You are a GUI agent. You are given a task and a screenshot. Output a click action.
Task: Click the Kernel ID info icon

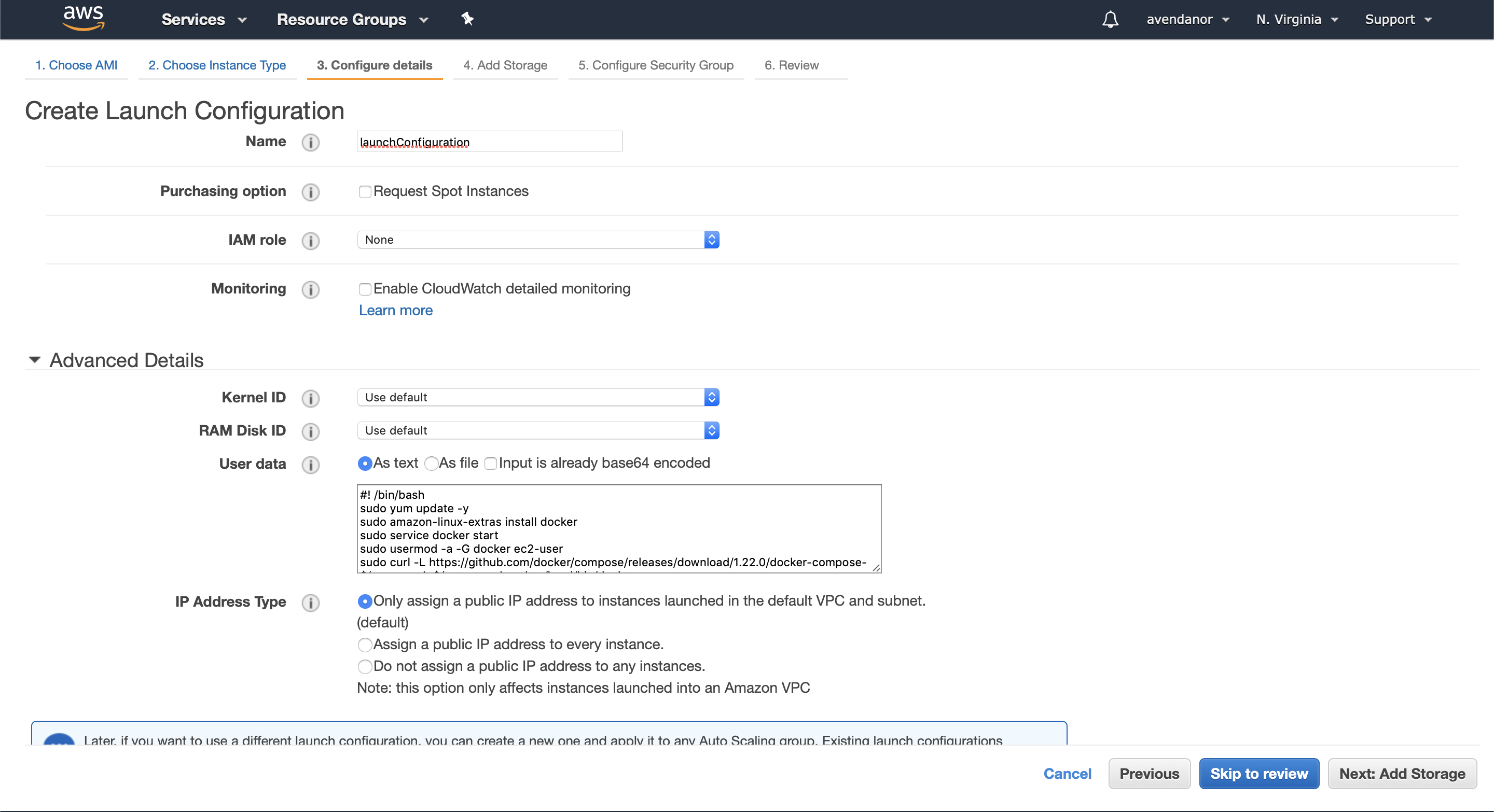[310, 398]
